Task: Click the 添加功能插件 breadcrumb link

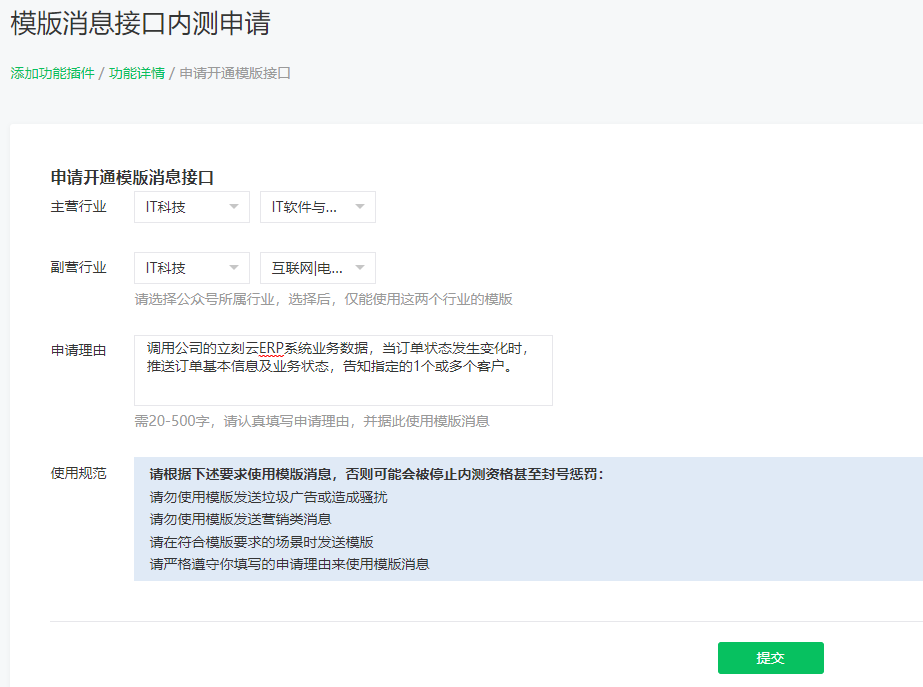Action: pyautogui.click(x=52, y=74)
